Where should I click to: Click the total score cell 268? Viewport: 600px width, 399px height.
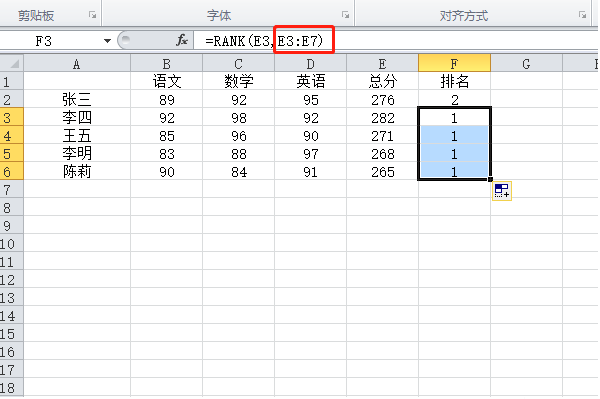click(x=382, y=153)
